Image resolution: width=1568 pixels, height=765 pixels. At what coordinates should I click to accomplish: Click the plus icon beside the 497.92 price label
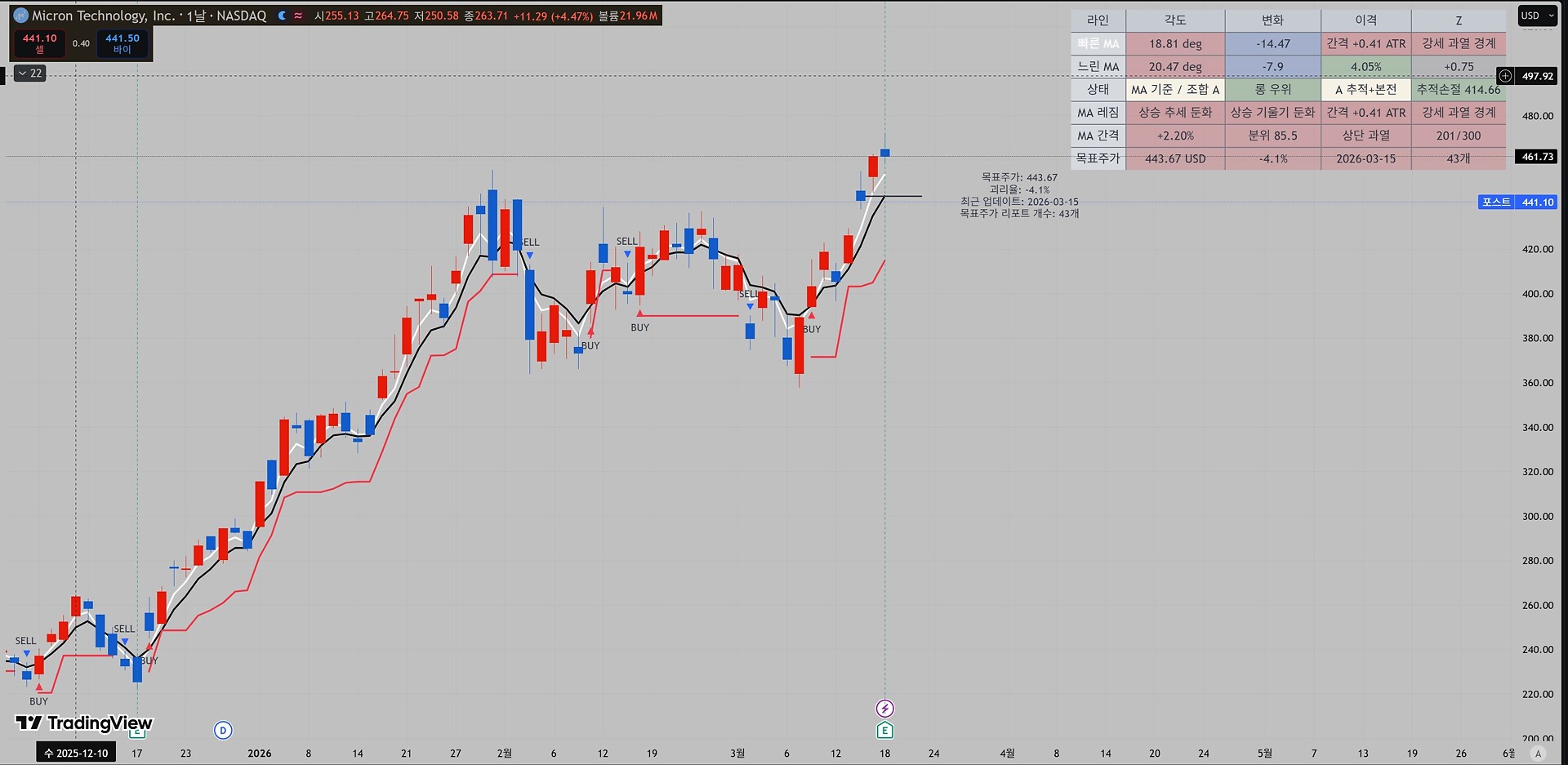tap(1505, 76)
